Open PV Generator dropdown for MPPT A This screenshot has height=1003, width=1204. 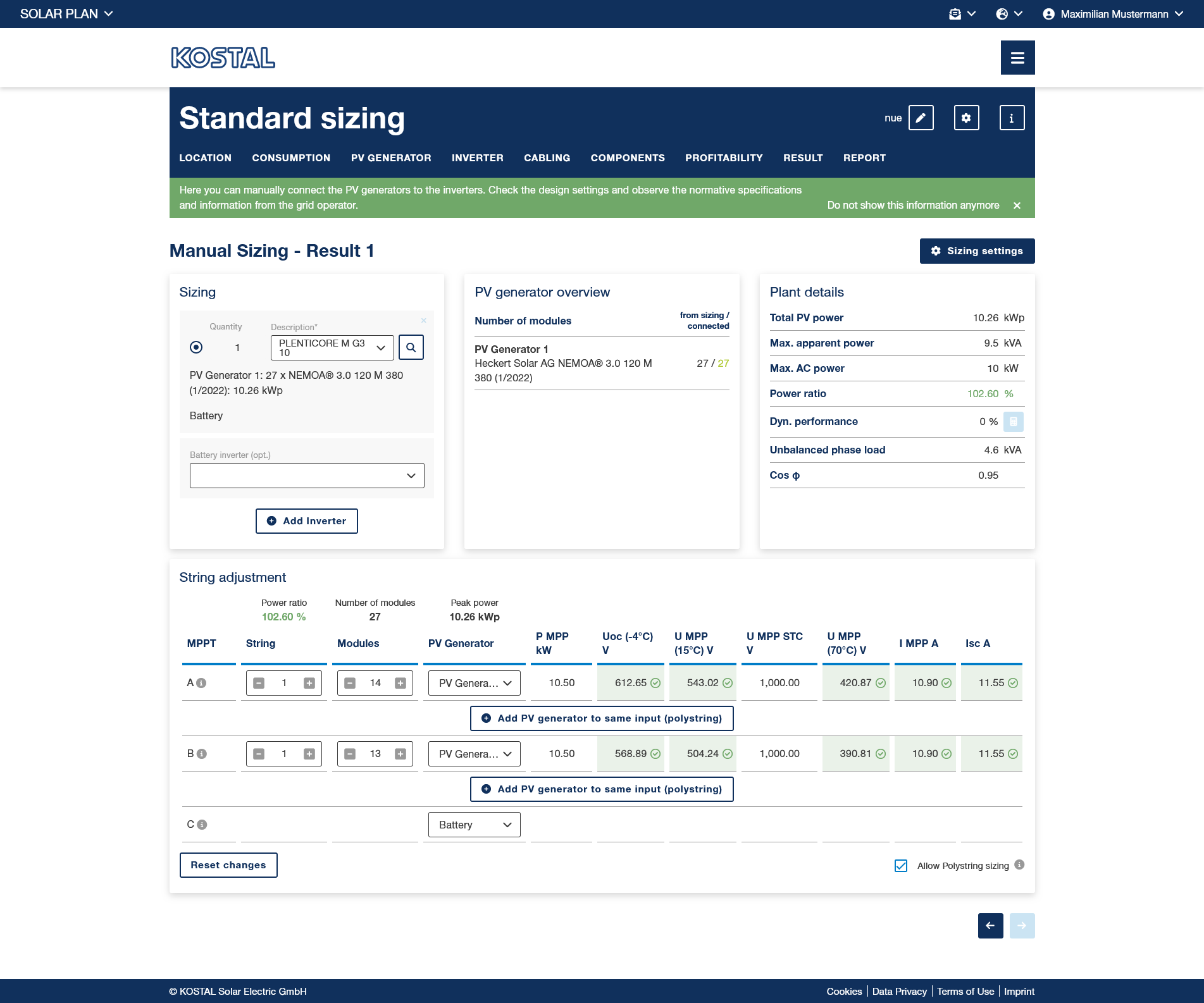[x=475, y=683]
